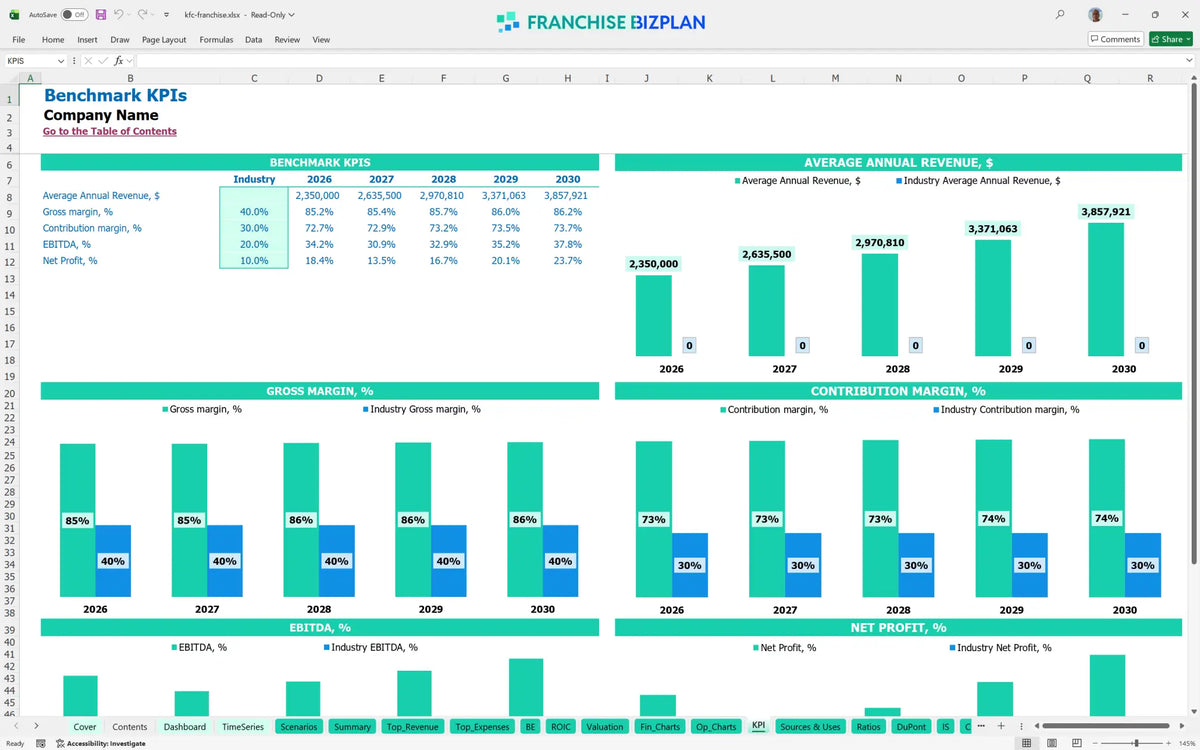Click the macro recording icon in status bar
The height and width of the screenshot is (750, 1200).
tap(42, 743)
